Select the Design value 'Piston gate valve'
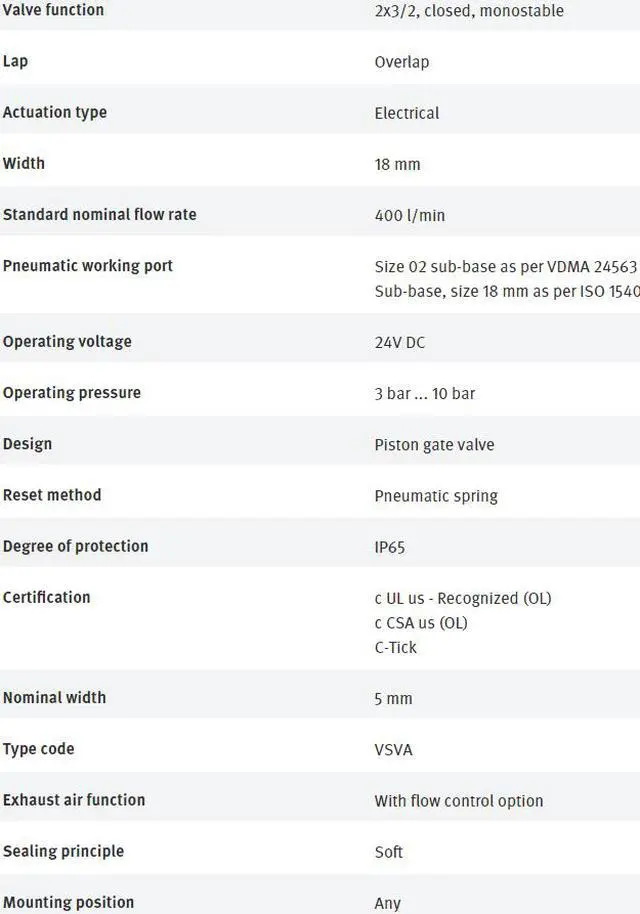 [x=434, y=444]
